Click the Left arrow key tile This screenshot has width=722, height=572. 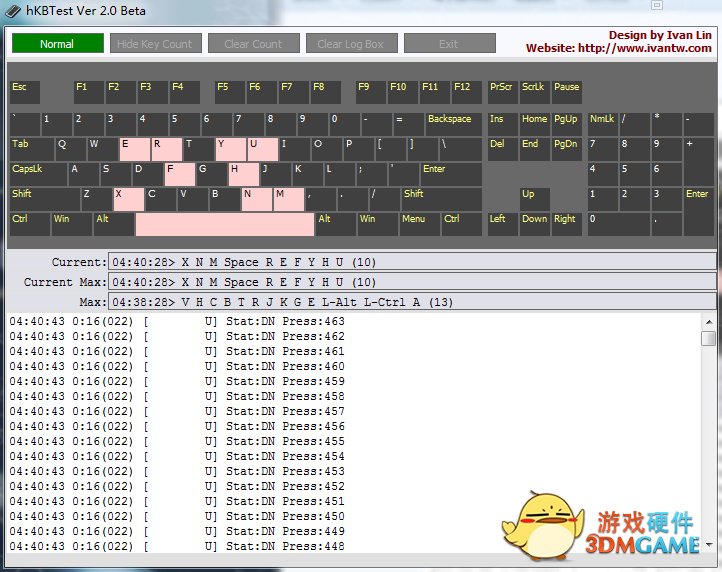click(x=503, y=224)
